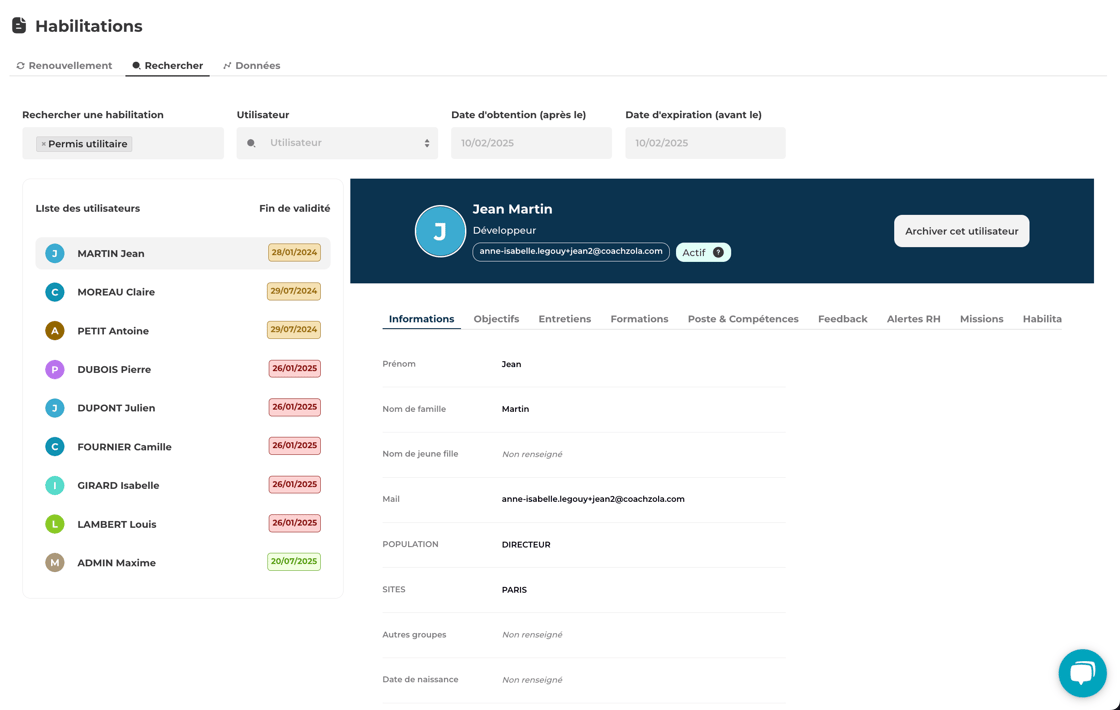
Task: Click PETIT Antoine's avatar icon
Action: pos(55,331)
